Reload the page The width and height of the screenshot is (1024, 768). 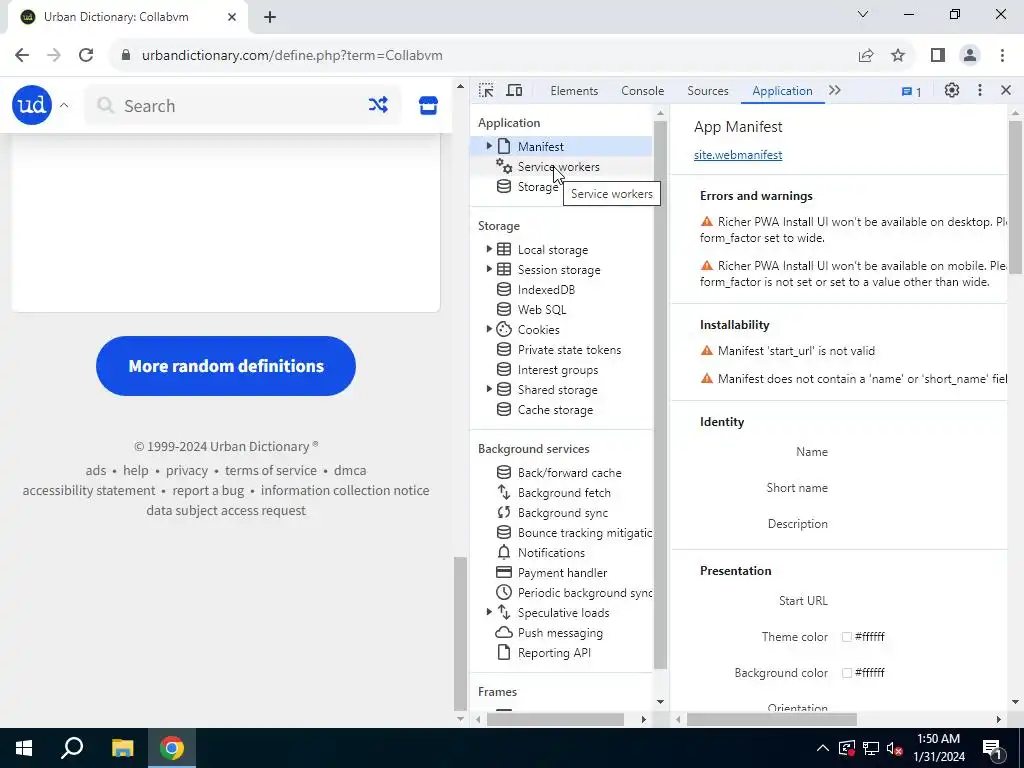tap(86, 55)
